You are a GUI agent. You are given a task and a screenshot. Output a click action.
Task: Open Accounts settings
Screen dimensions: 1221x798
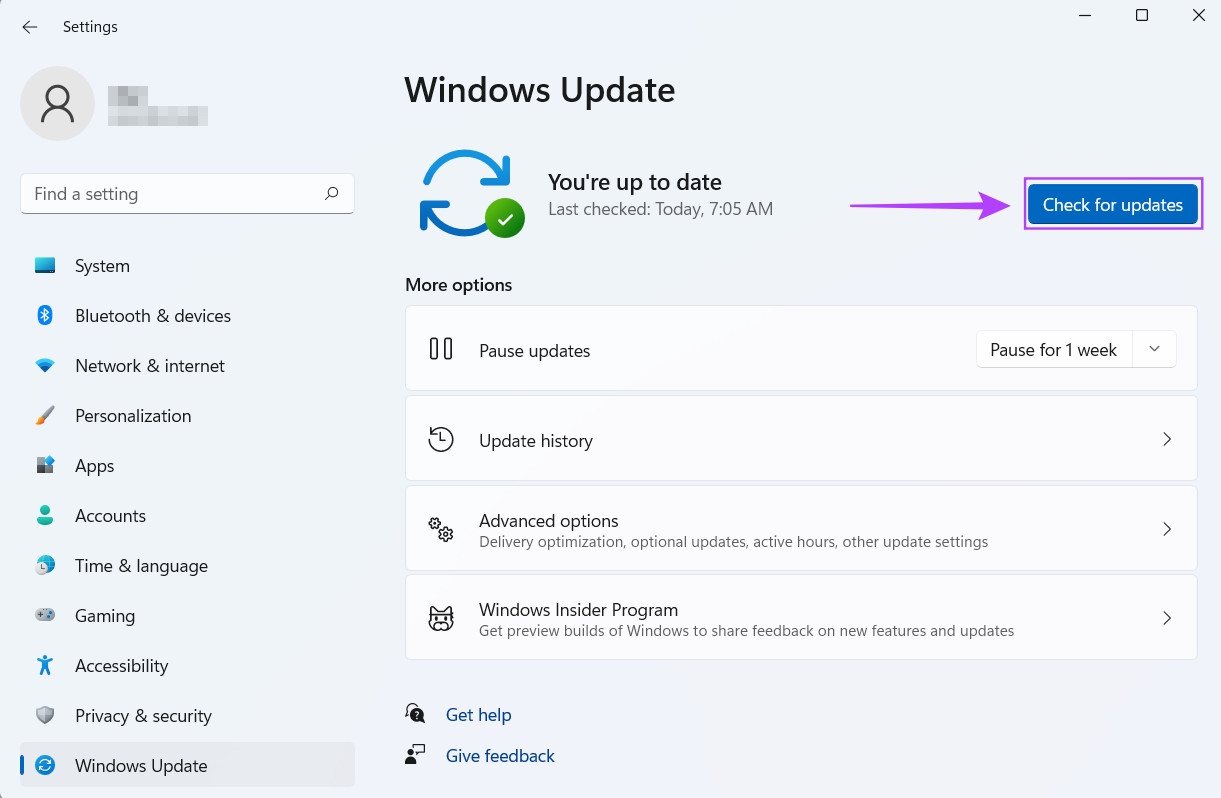pyautogui.click(x=187, y=516)
